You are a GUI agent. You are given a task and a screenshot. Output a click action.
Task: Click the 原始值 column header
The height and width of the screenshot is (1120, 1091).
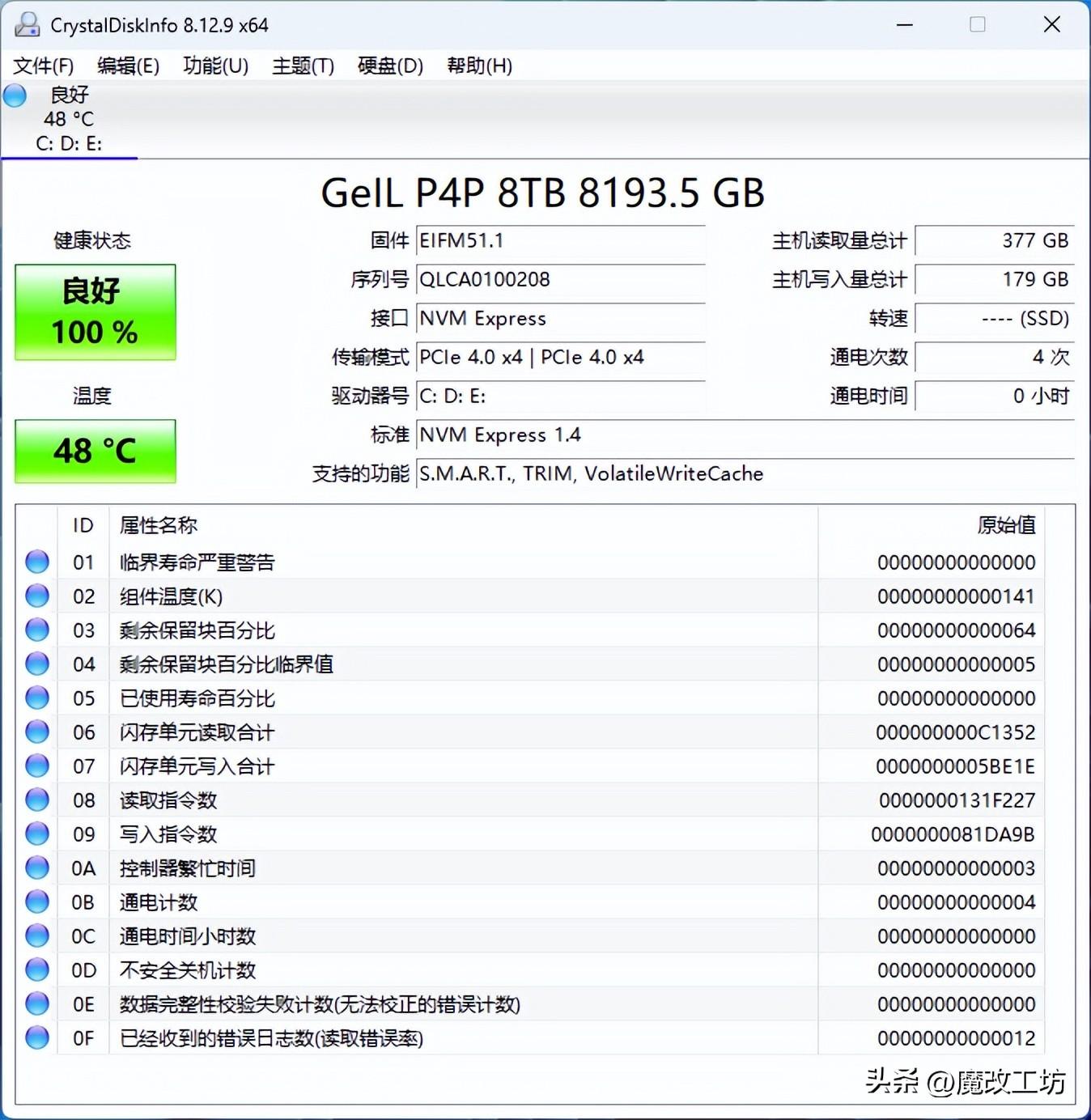coord(932,525)
